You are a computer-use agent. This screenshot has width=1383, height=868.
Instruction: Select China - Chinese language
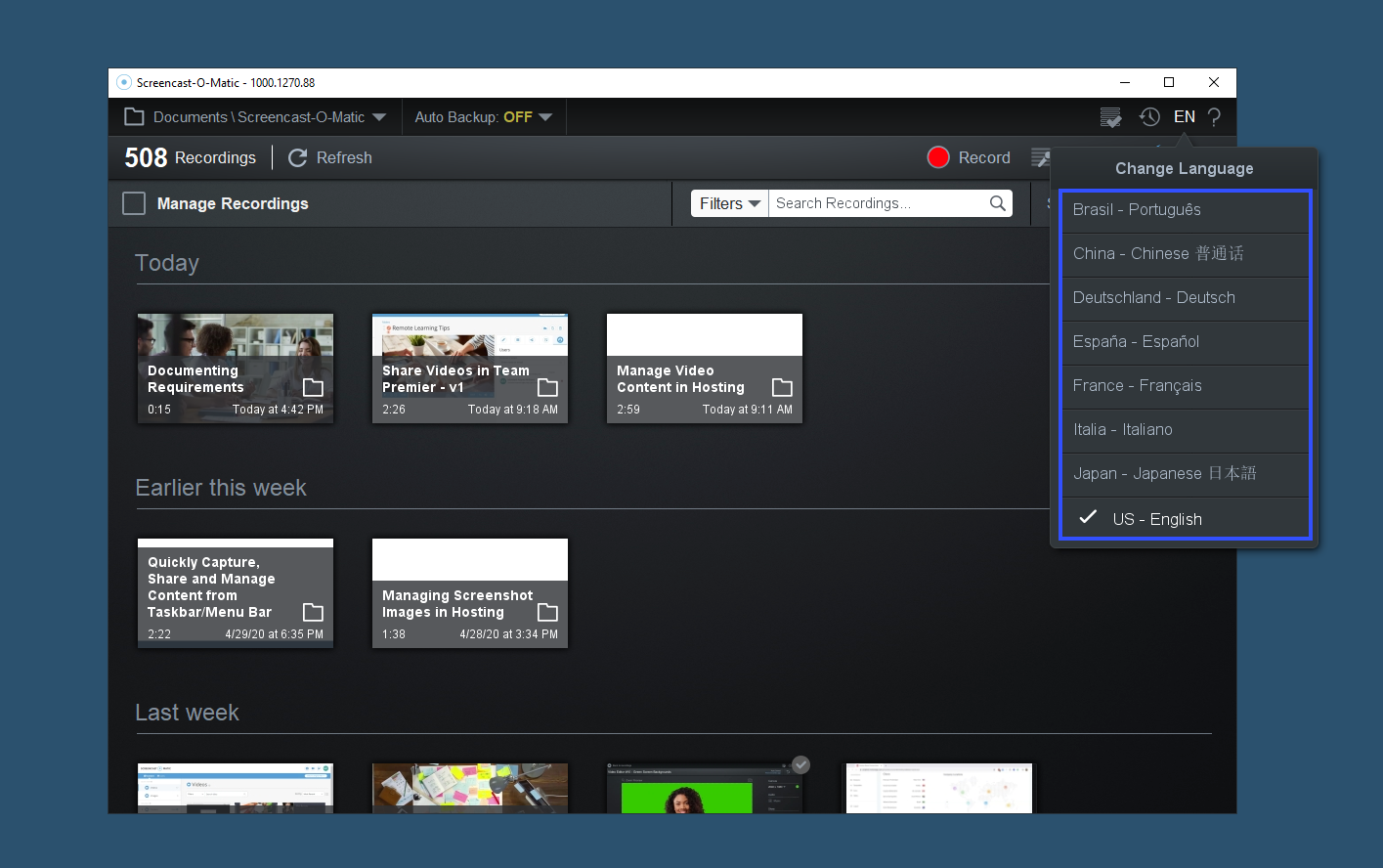coord(1185,254)
